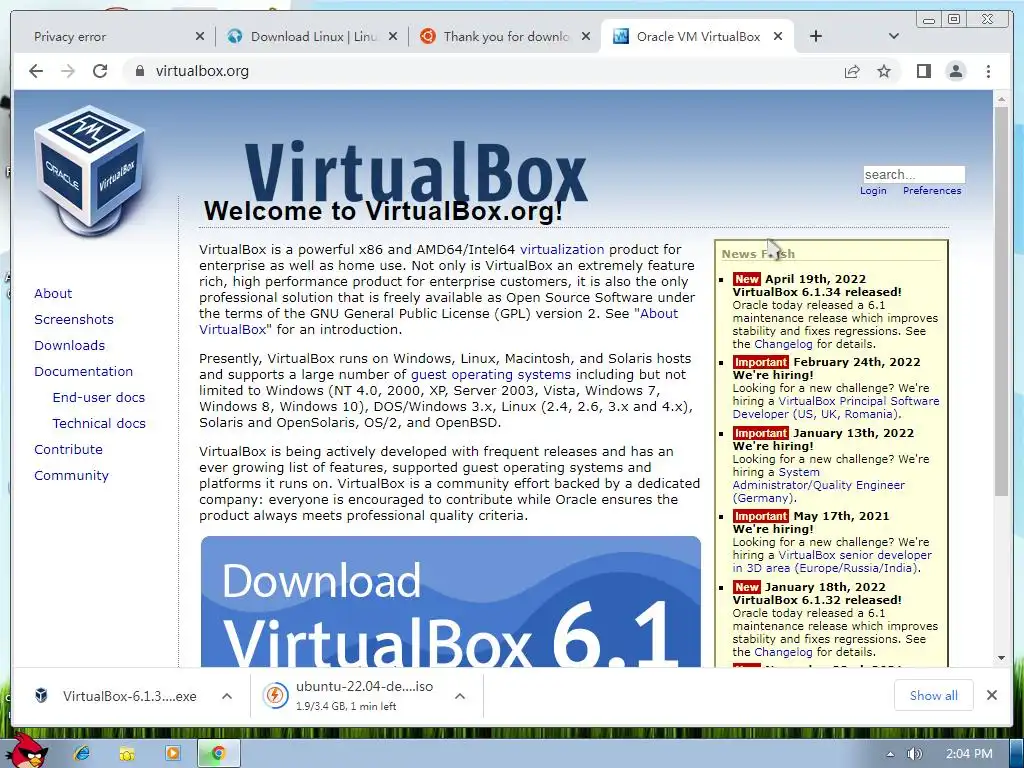Screen dimensions: 1024x768
Task: Click the VirtualBox exe download file icon
Action: click(x=42, y=696)
